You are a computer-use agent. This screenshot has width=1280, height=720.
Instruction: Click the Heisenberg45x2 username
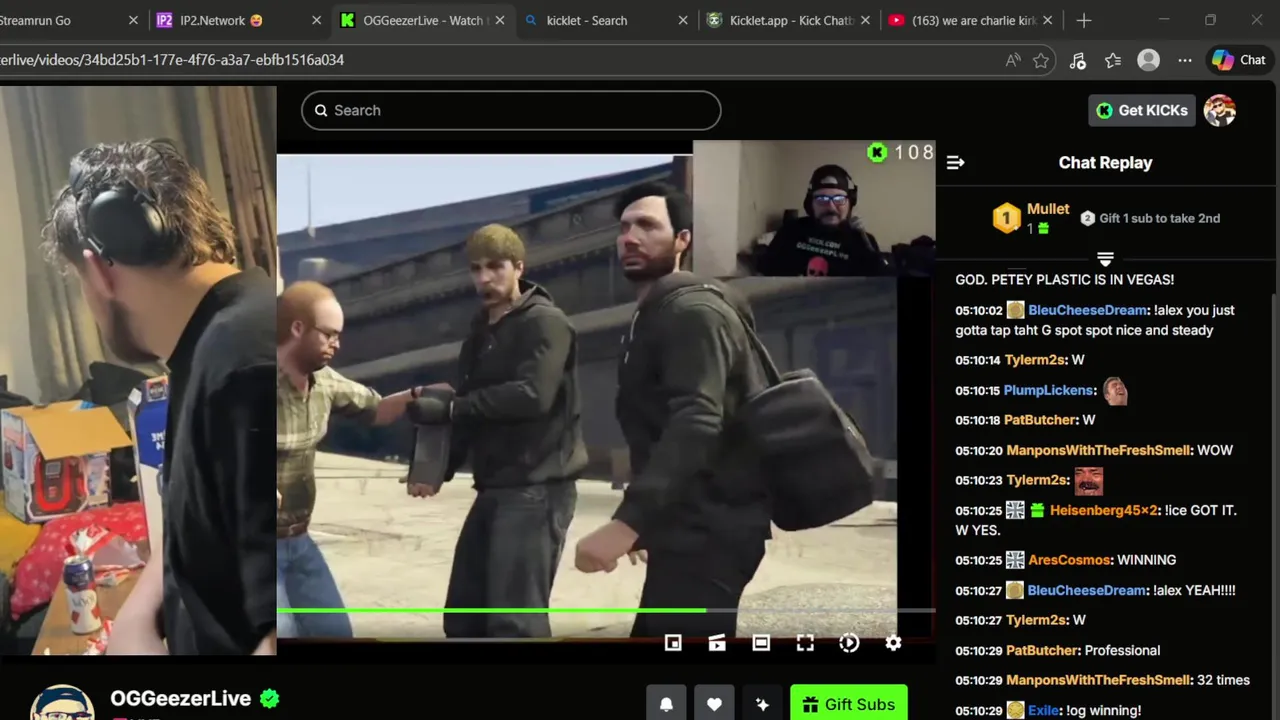tap(1104, 510)
